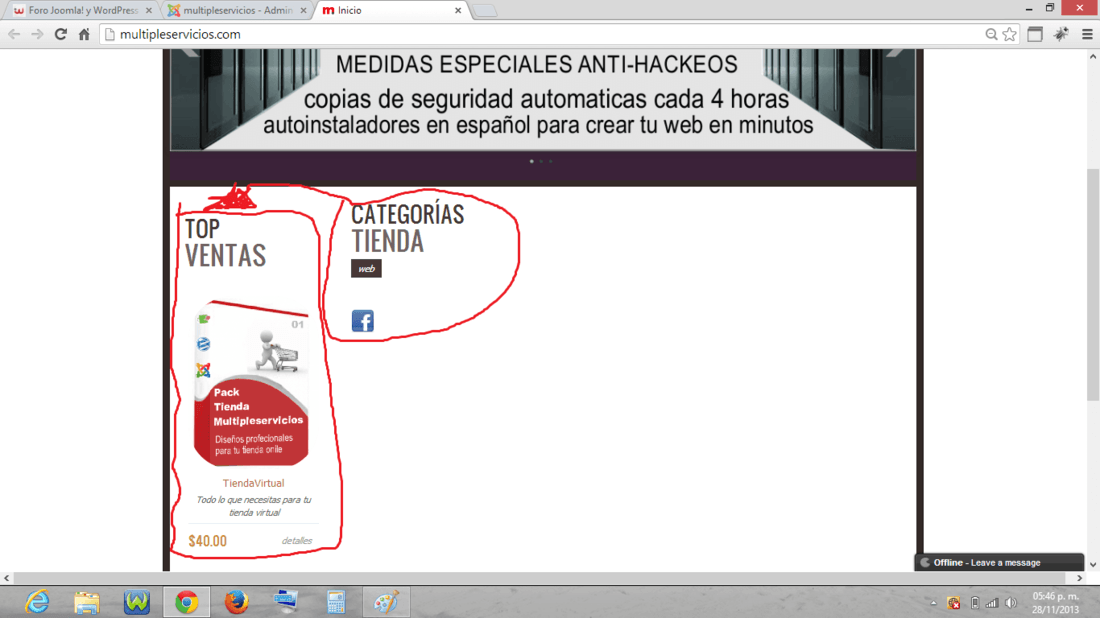
Task: Switch to the Foro Joomla y WordPress tab
Action: [x=83, y=11]
